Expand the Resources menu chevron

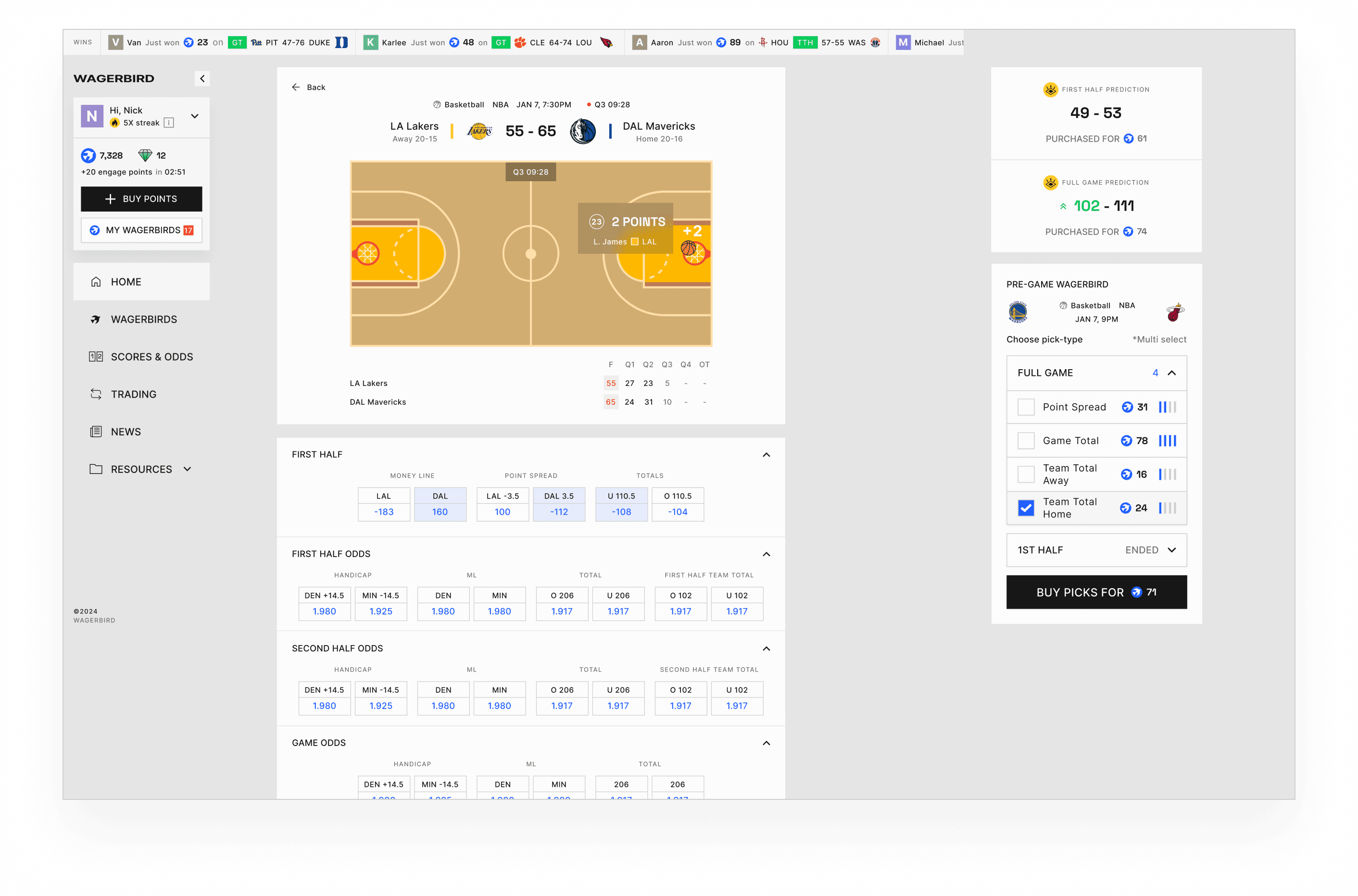[x=188, y=469]
